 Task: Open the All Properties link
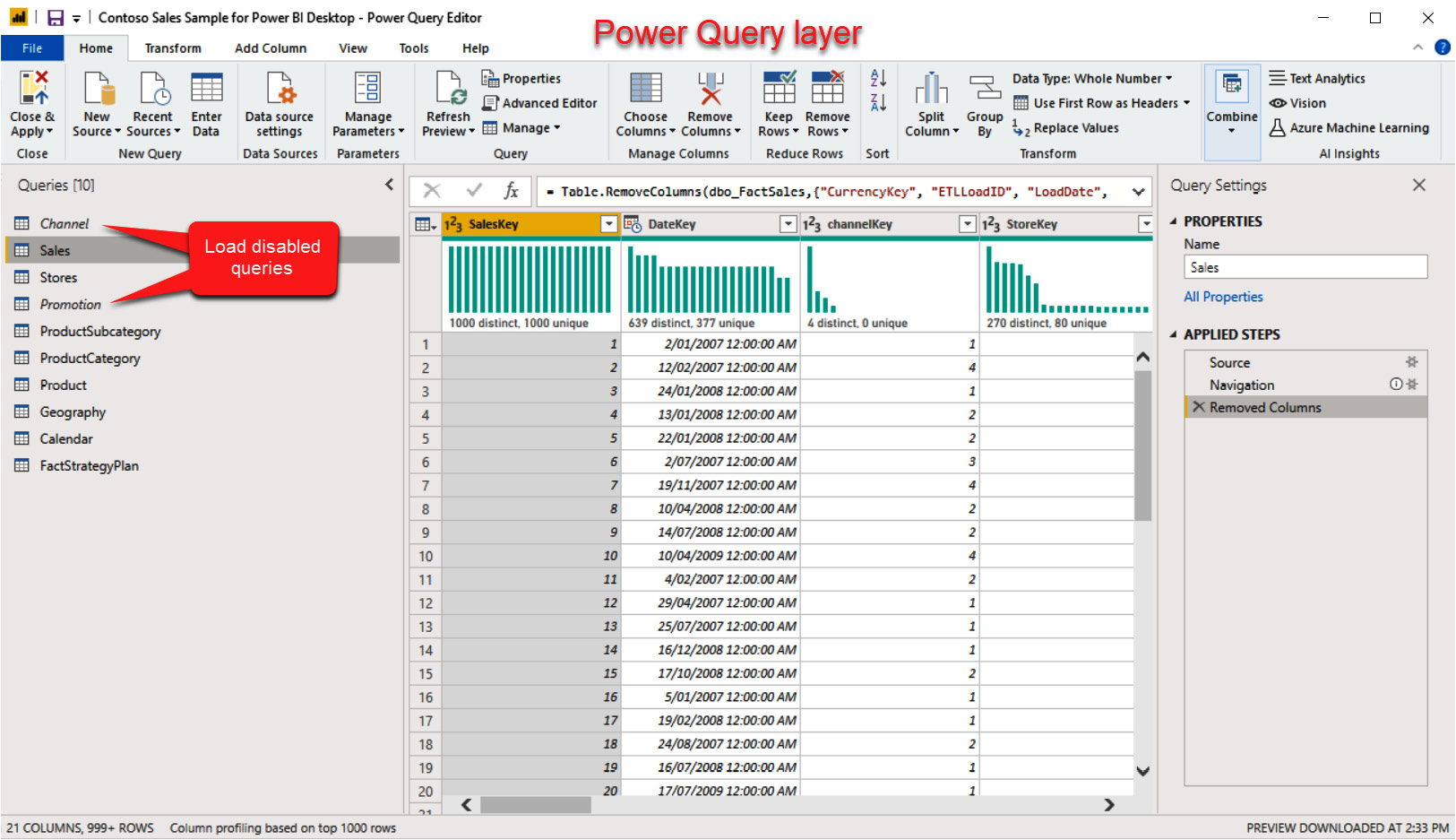coord(1223,297)
